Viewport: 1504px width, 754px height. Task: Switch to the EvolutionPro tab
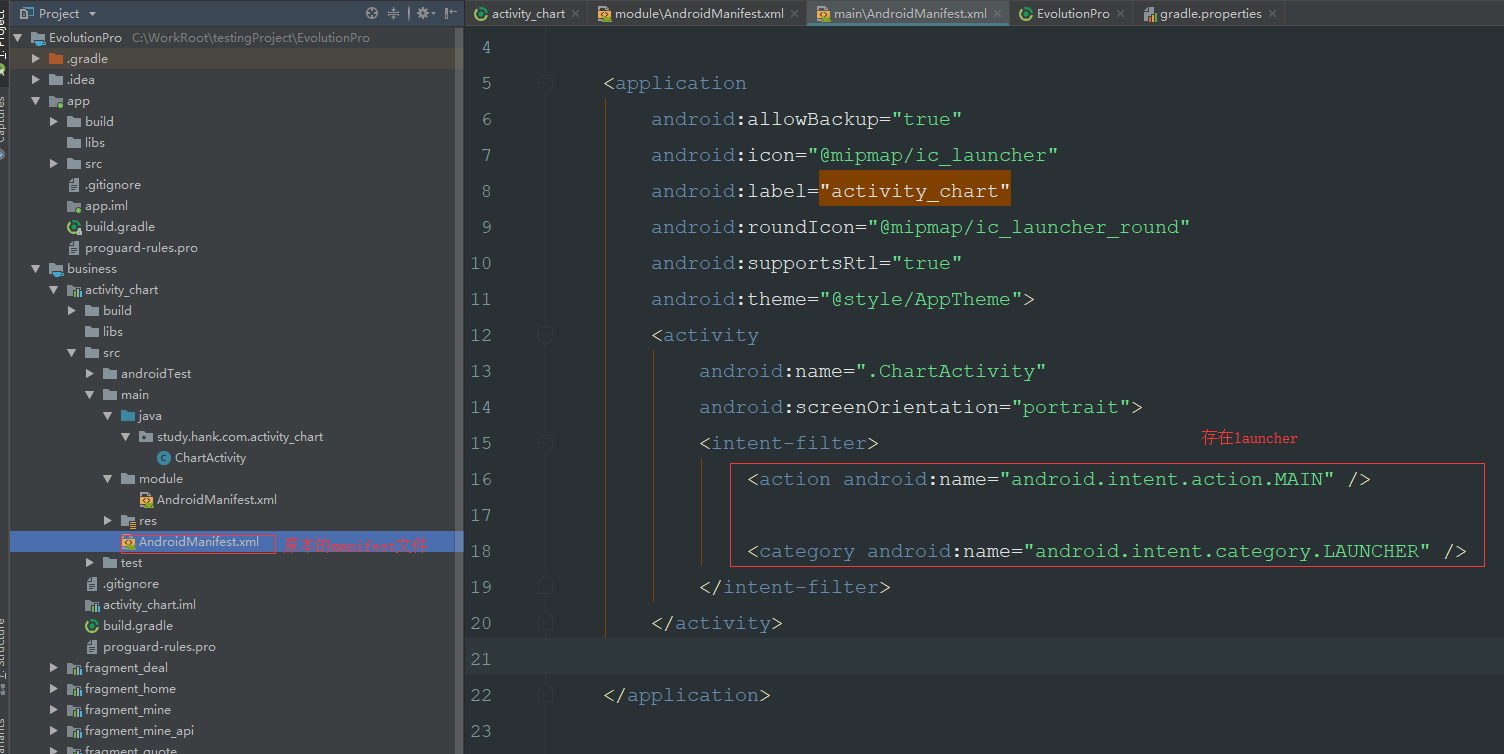[x=1072, y=14]
